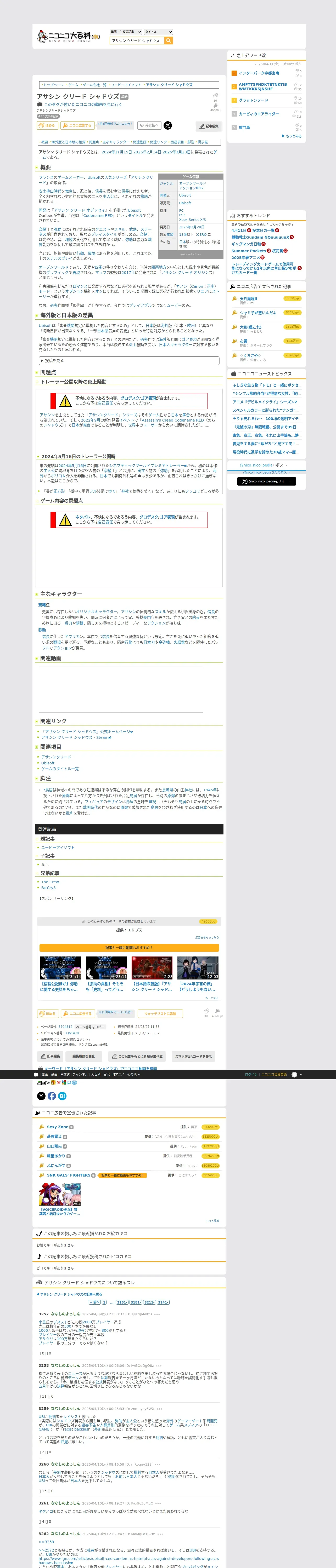Open the Niconico Pedia logo homepage

(68, 37)
